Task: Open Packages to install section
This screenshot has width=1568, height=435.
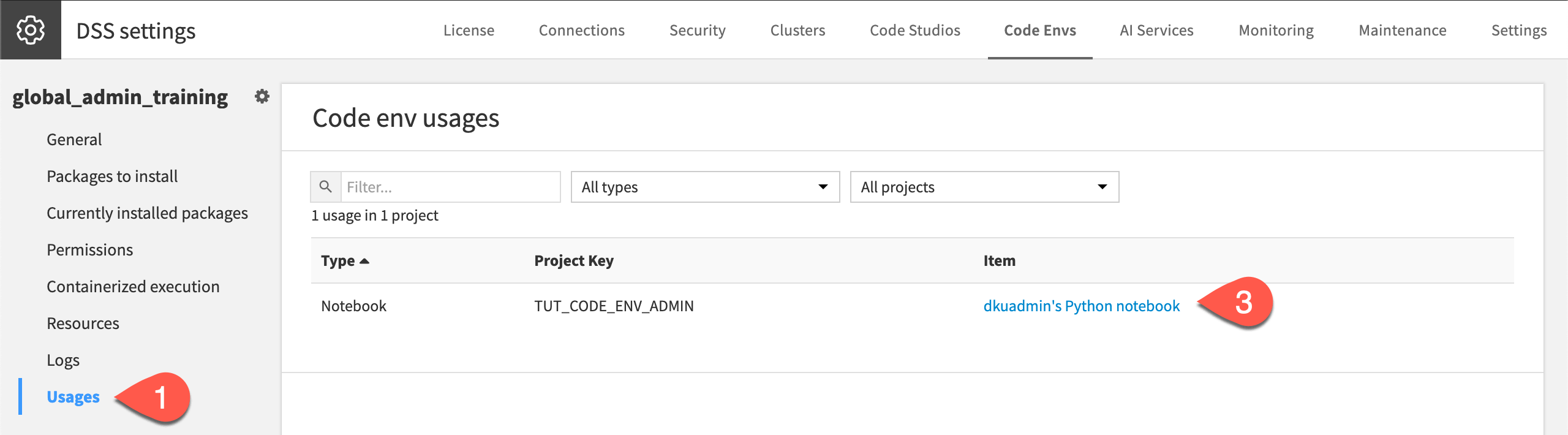Action: click(112, 176)
